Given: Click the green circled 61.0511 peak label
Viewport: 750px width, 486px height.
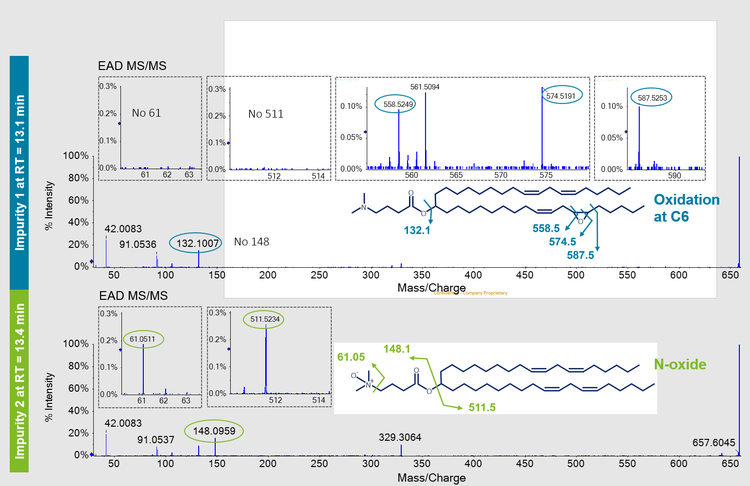Looking at the screenshot, I should click(x=140, y=310).
